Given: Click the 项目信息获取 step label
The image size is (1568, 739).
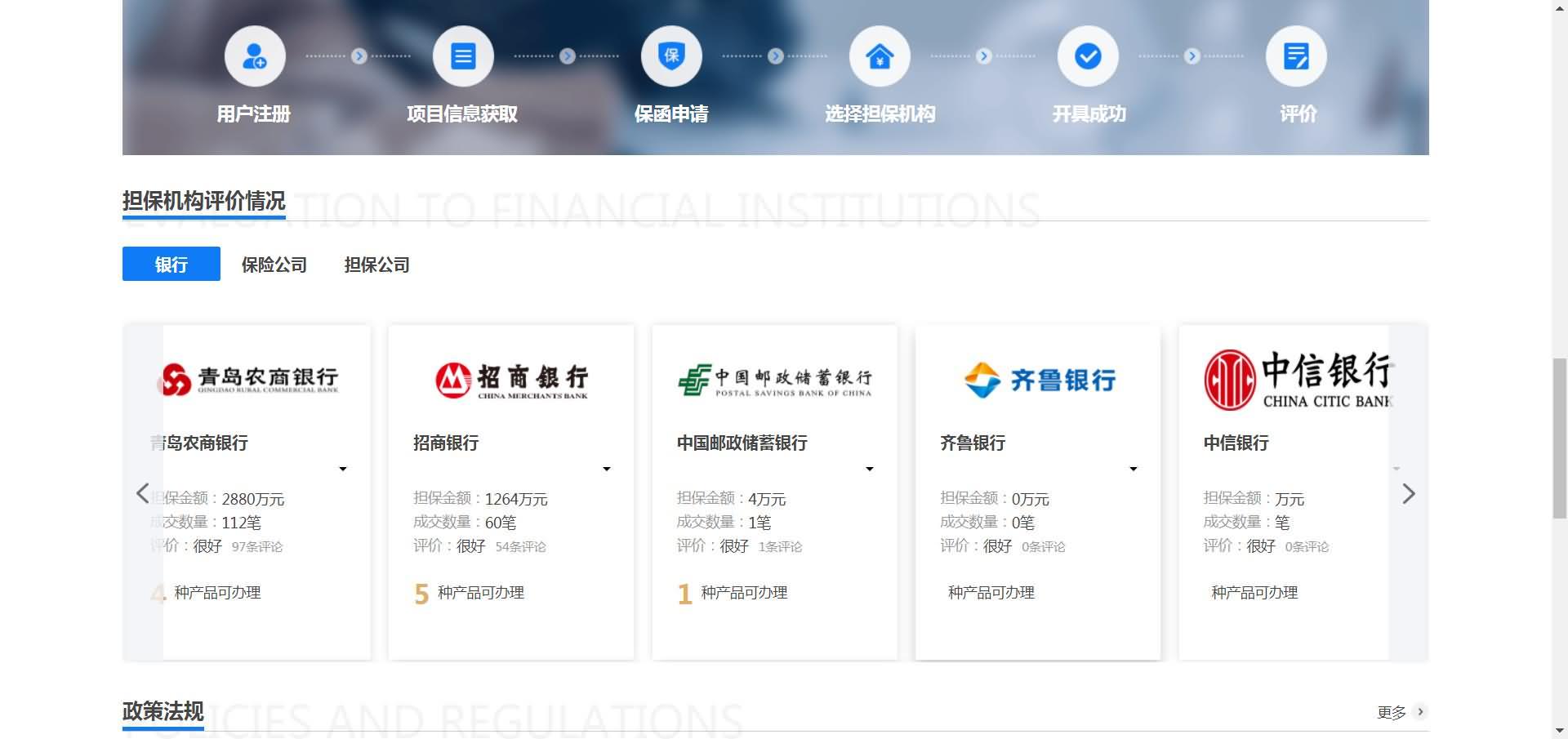Looking at the screenshot, I should tap(462, 114).
